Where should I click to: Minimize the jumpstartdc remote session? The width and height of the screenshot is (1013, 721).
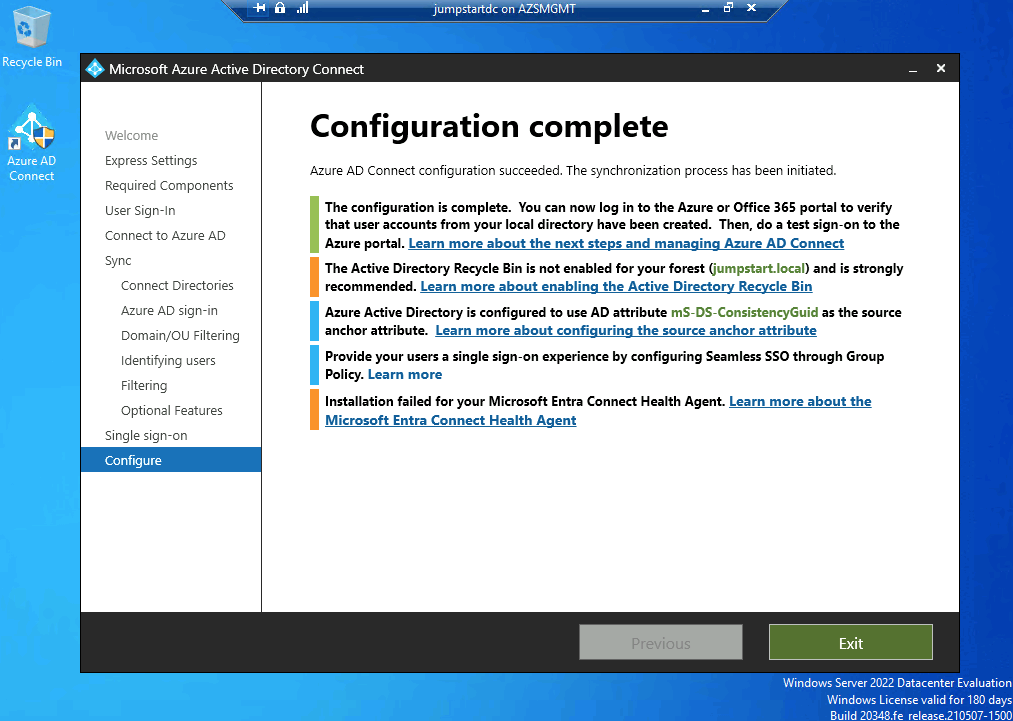click(x=705, y=8)
